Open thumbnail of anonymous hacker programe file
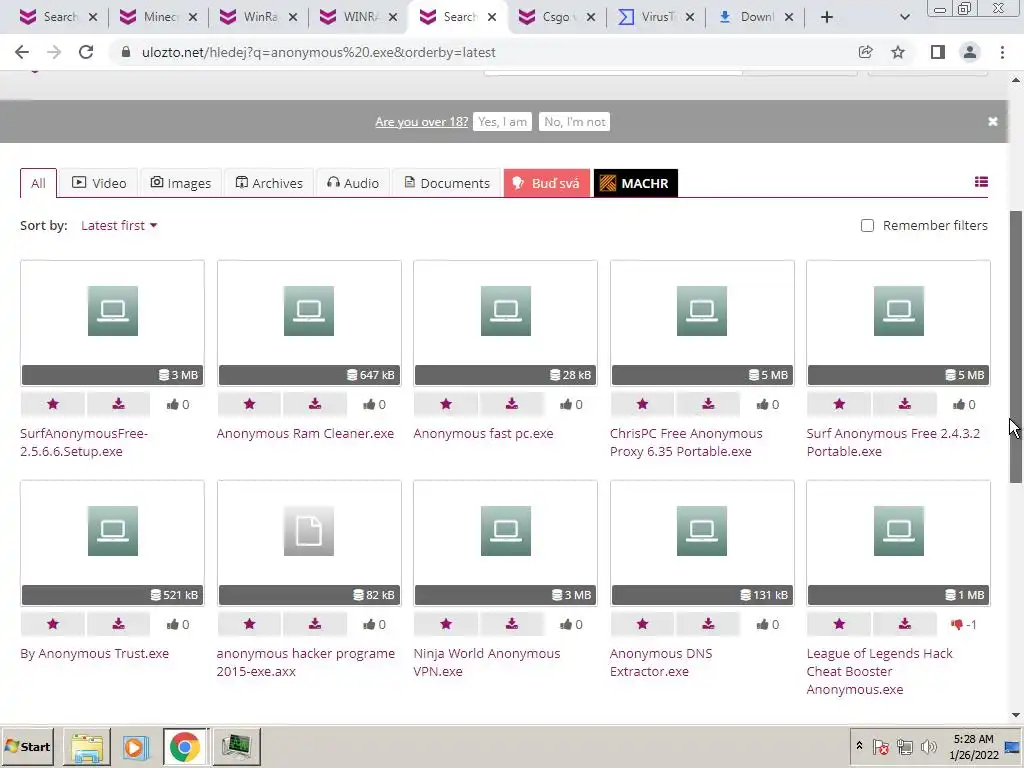Screen dimensions: 1024x768 (309, 543)
